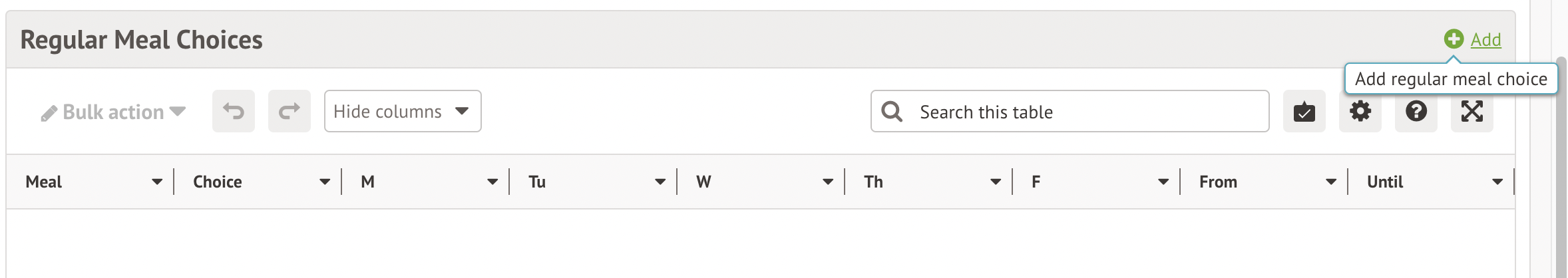Open the Meal column dropdown arrow
The width and height of the screenshot is (1568, 278).
click(x=157, y=182)
